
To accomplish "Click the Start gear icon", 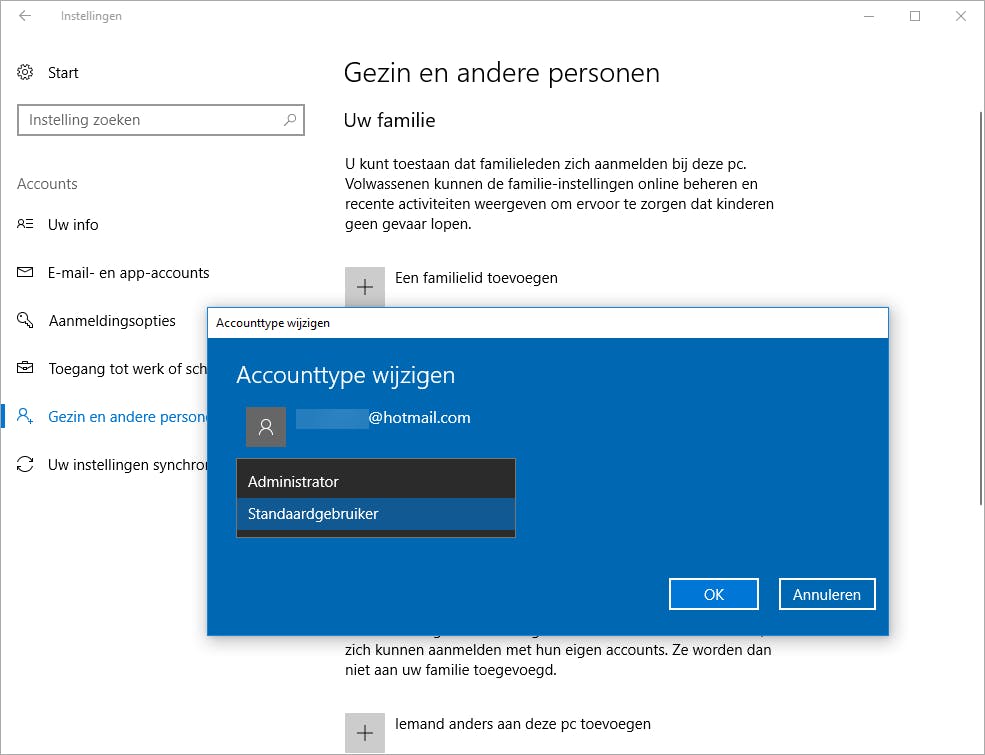I will tap(26, 73).
